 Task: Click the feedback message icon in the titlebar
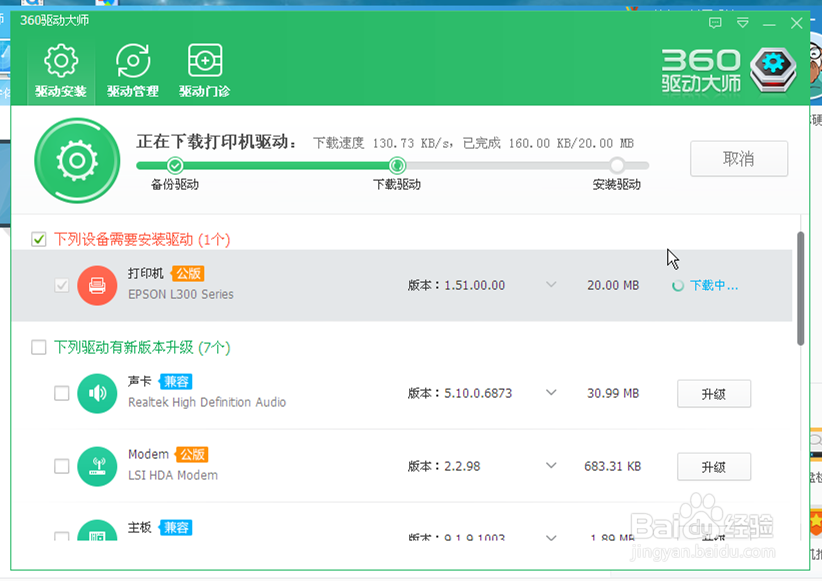click(x=715, y=23)
